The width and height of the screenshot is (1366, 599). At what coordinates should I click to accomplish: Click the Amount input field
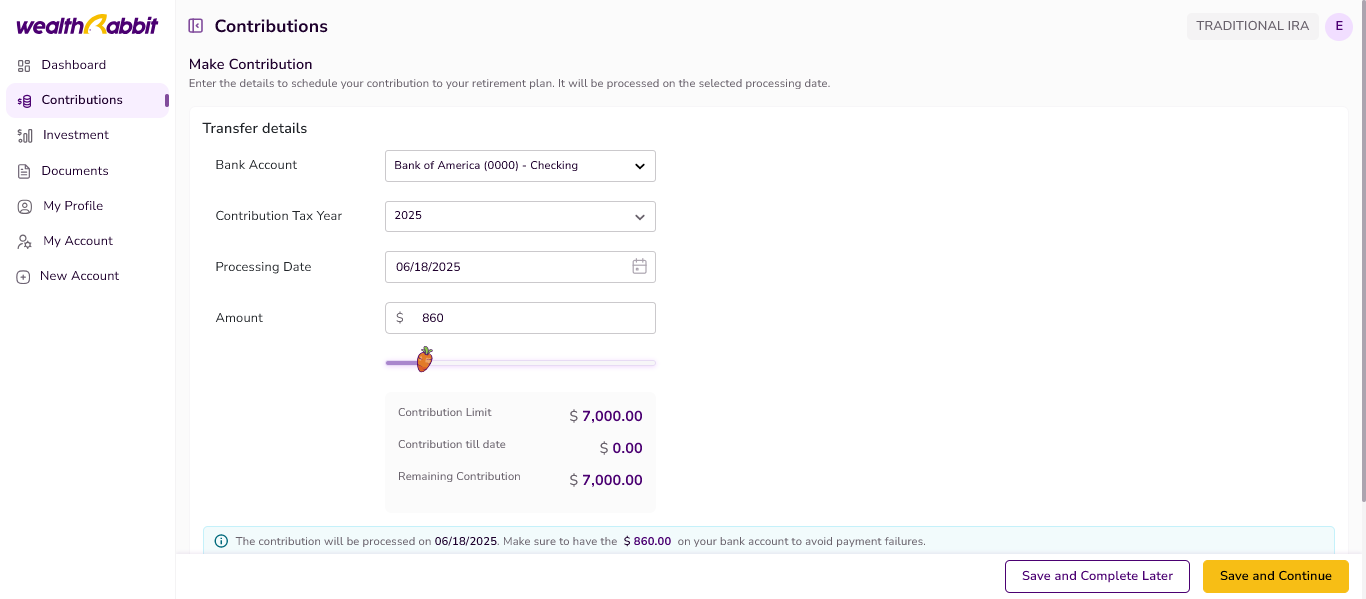pos(530,318)
